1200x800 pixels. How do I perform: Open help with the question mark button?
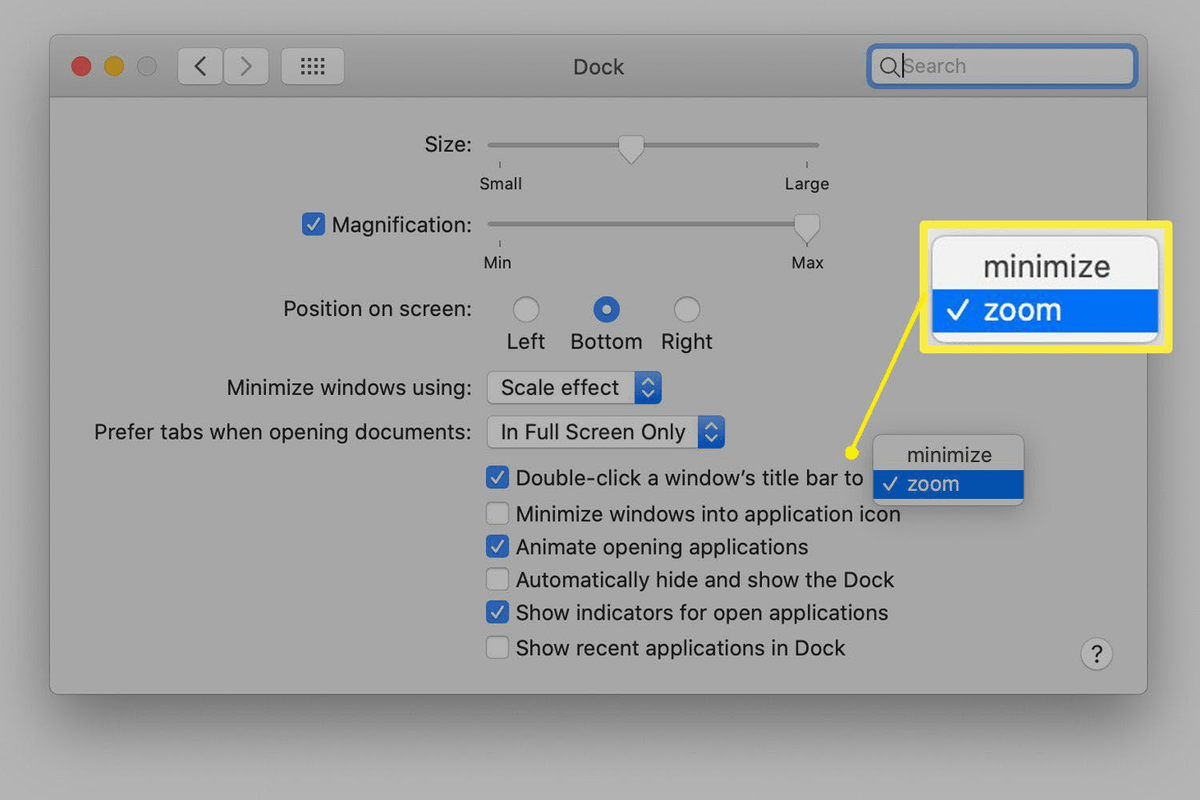click(x=1097, y=654)
